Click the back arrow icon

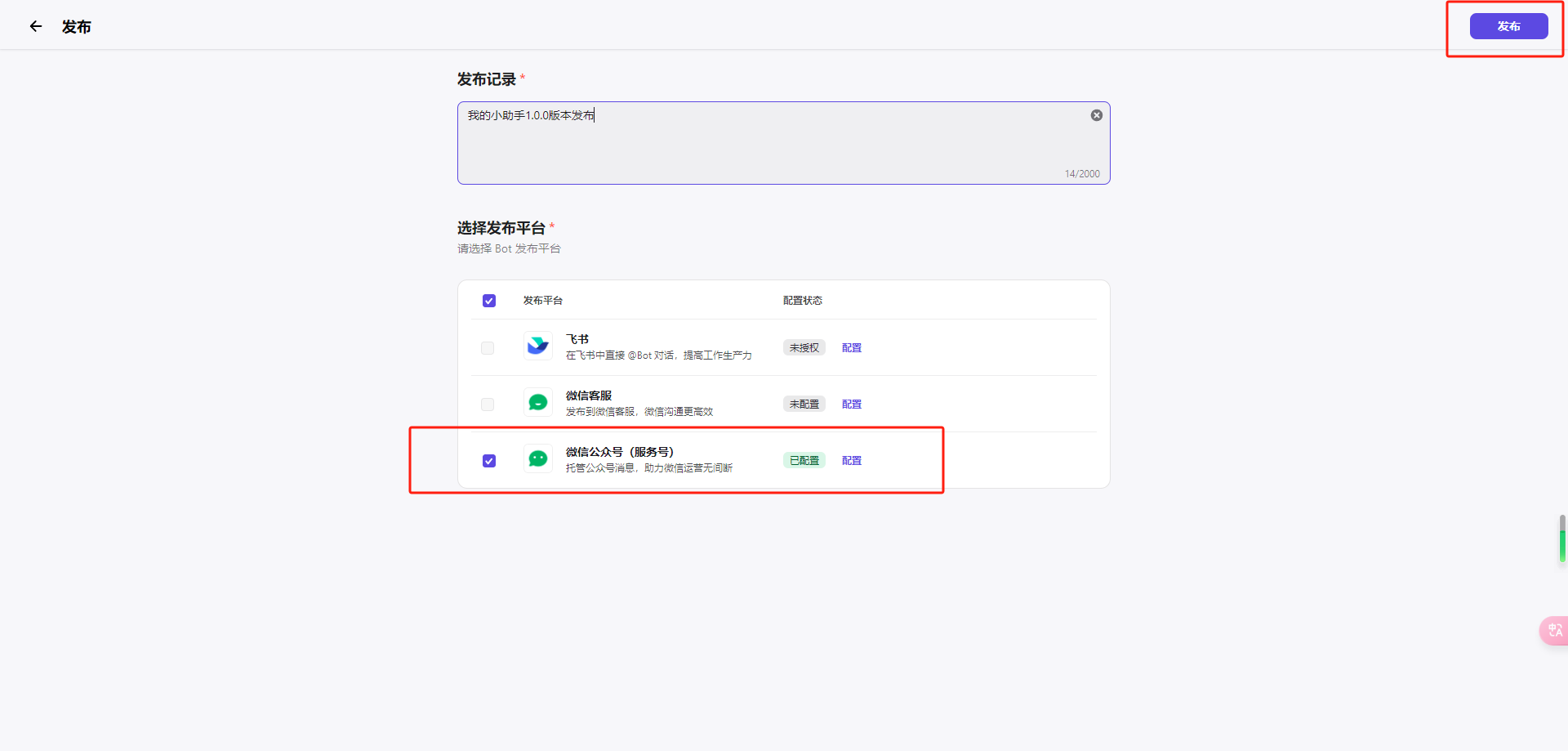(x=36, y=27)
